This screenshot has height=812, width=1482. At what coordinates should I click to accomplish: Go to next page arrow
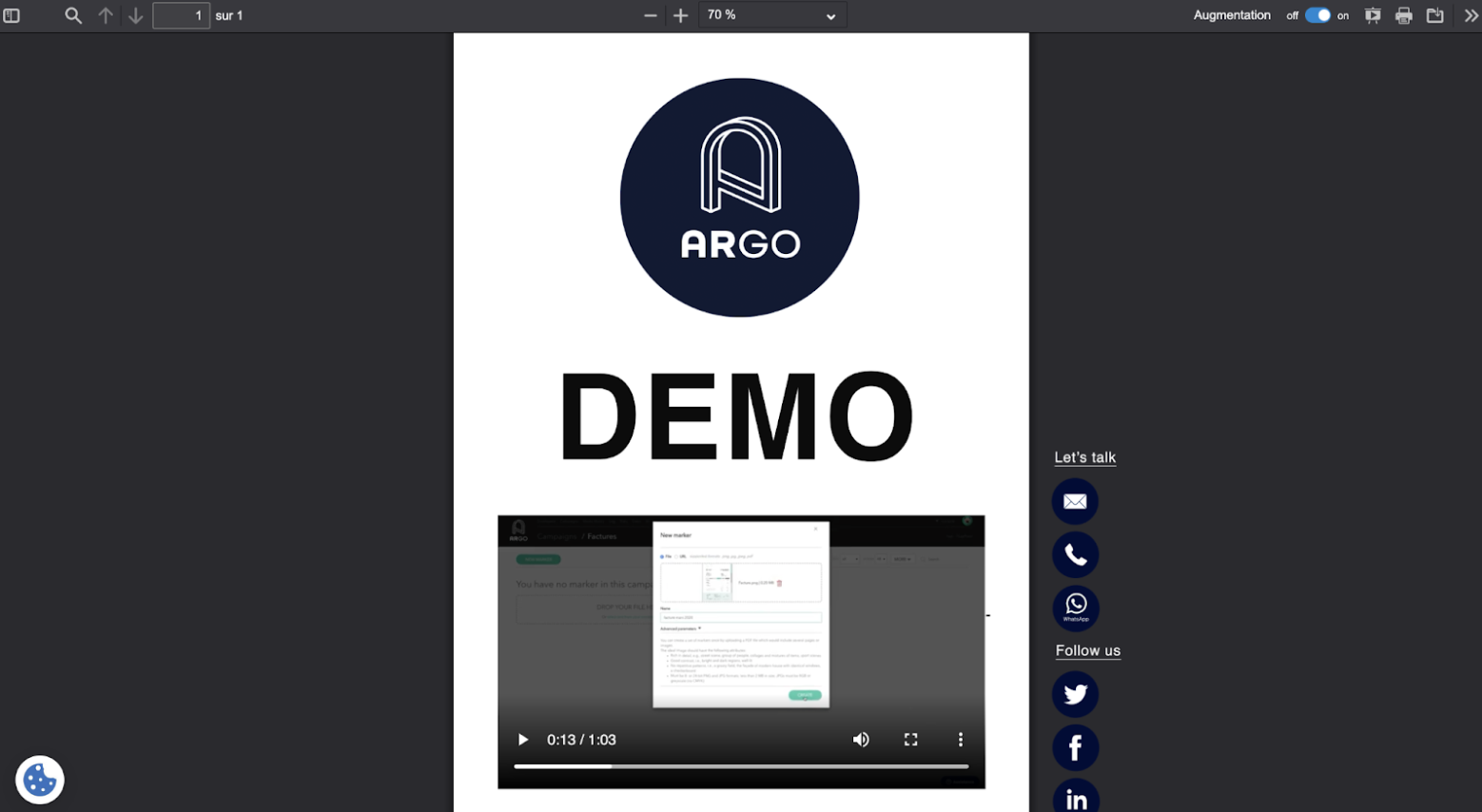click(x=136, y=15)
